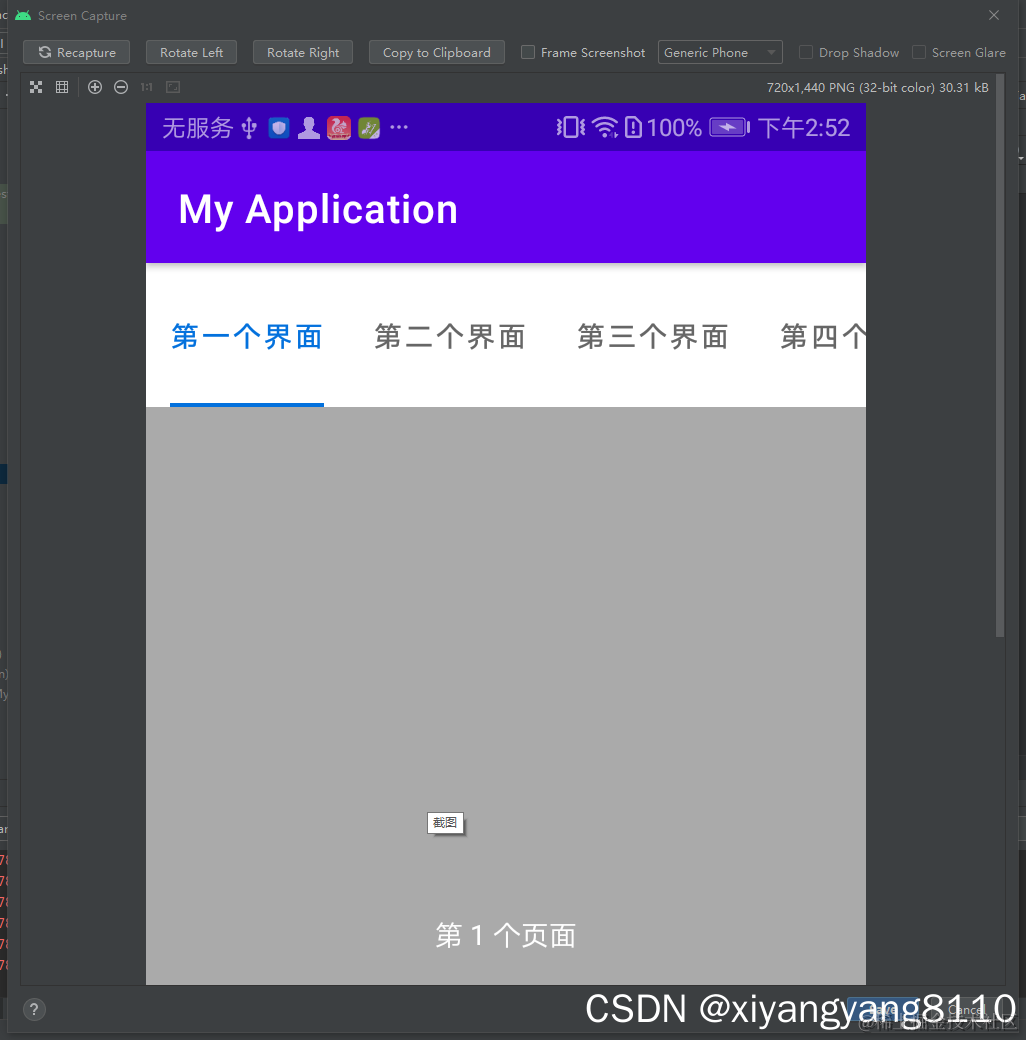The width and height of the screenshot is (1026, 1040).
Task: Switch to the 第二个界面 tab
Action: click(449, 337)
